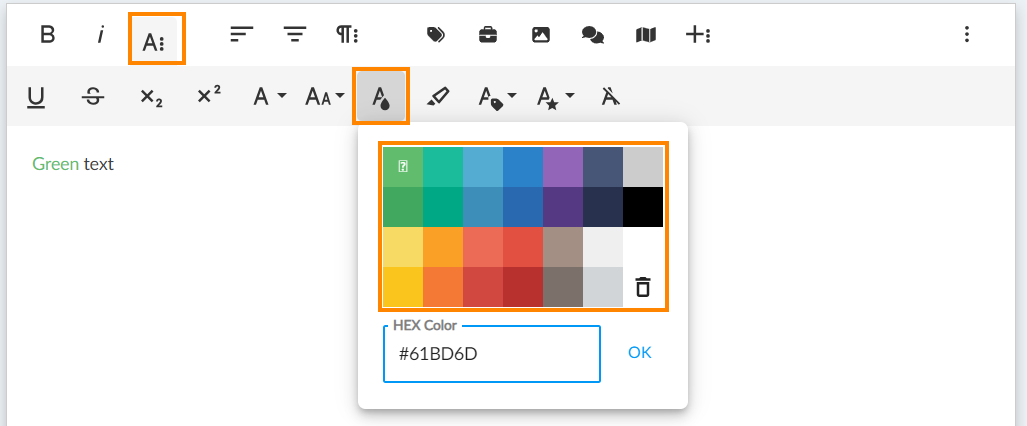The height and width of the screenshot is (426, 1027).
Task: Open the More Text options menu
Action: tap(156, 40)
